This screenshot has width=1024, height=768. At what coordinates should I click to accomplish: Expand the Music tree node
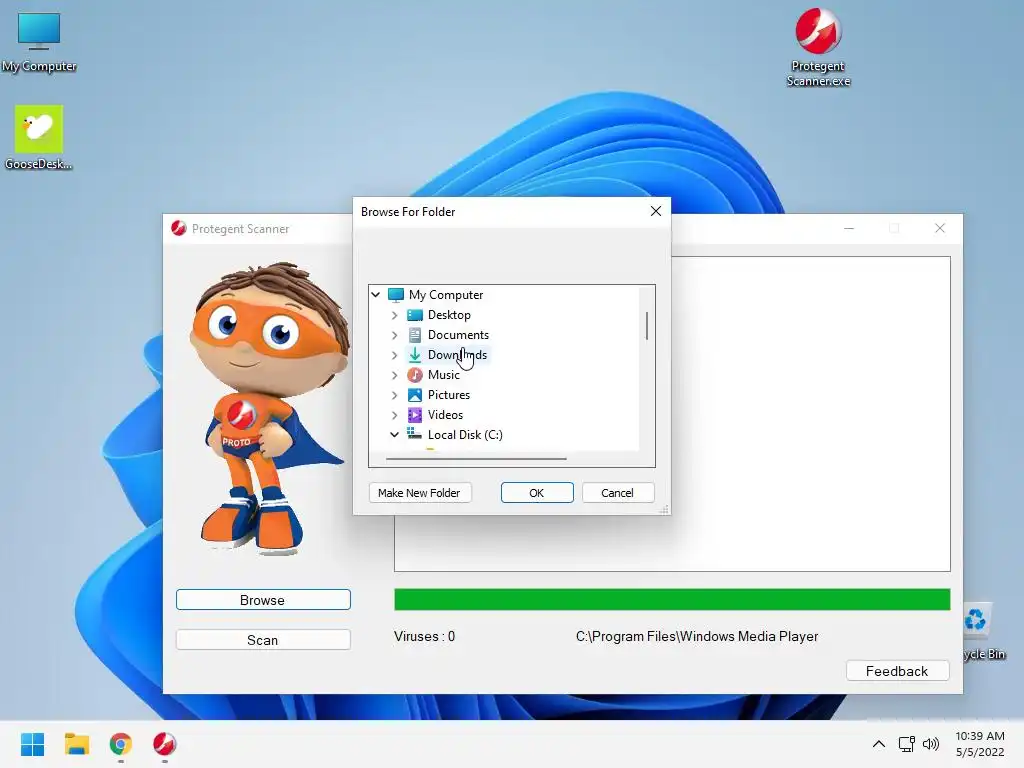point(394,375)
